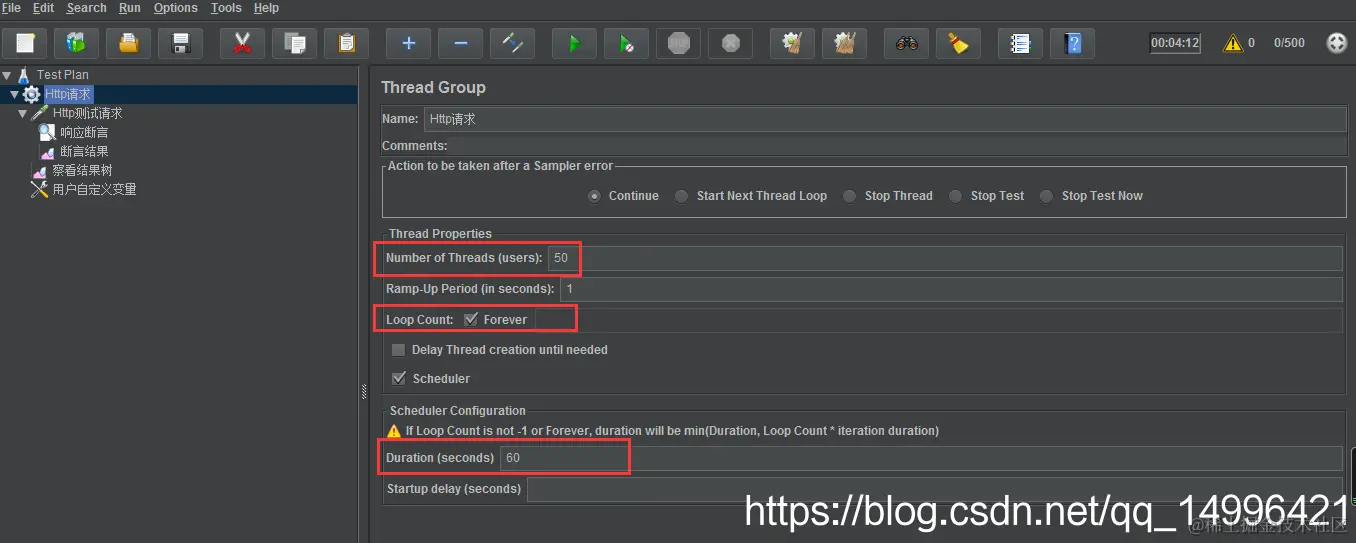Image resolution: width=1356 pixels, height=543 pixels.
Task: Choose Stop Test radio option
Action: click(x=955, y=196)
